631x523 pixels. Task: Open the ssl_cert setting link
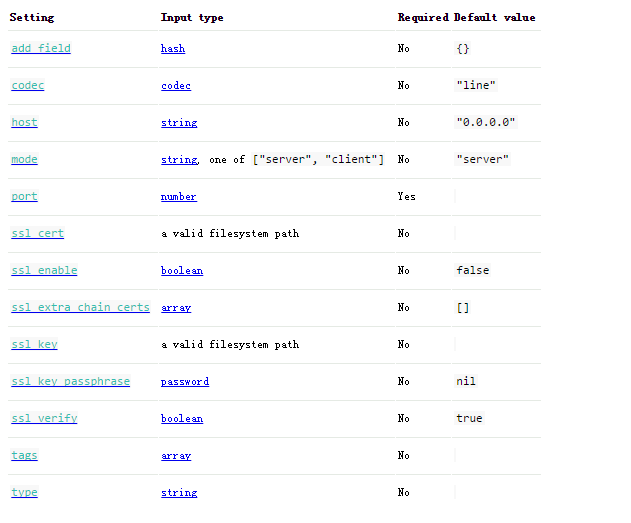click(37, 234)
